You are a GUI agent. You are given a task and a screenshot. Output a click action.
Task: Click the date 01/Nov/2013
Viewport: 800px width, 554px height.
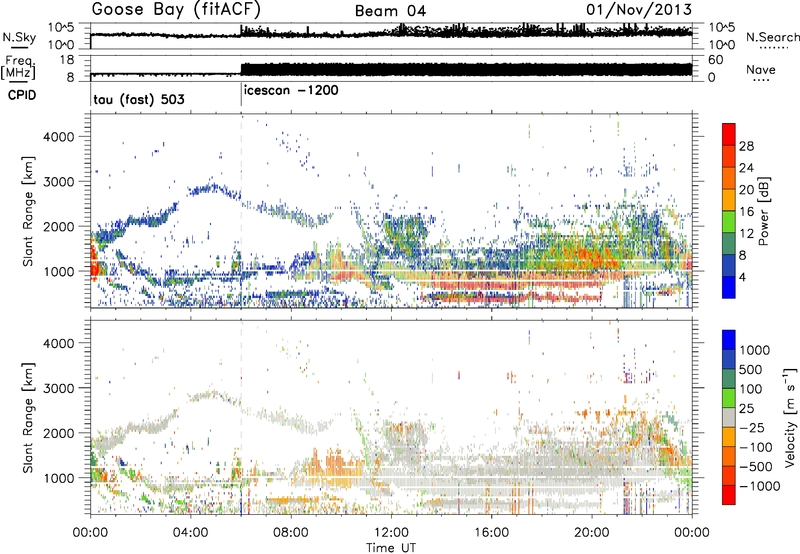point(639,9)
